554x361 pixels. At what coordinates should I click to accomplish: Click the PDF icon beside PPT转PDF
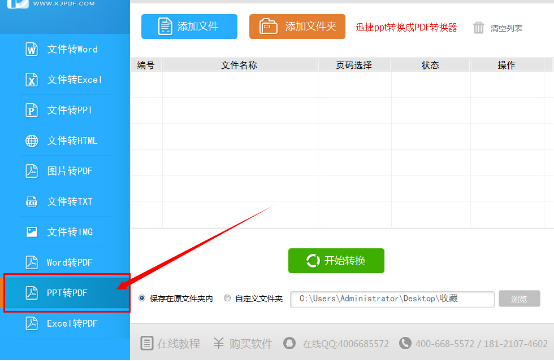click(x=32, y=293)
